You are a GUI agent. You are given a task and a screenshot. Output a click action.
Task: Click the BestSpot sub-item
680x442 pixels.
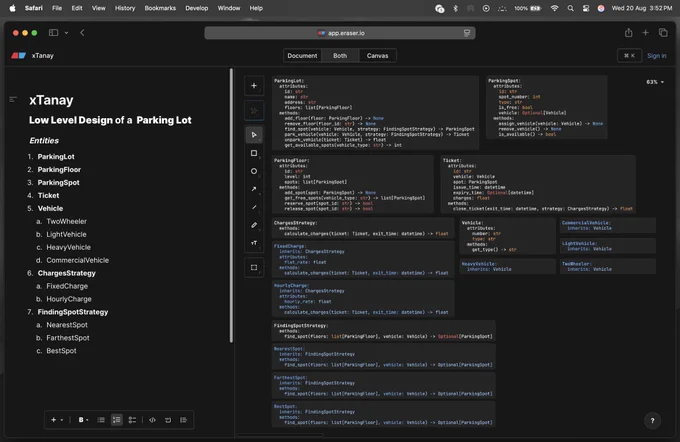(x=61, y=350)
